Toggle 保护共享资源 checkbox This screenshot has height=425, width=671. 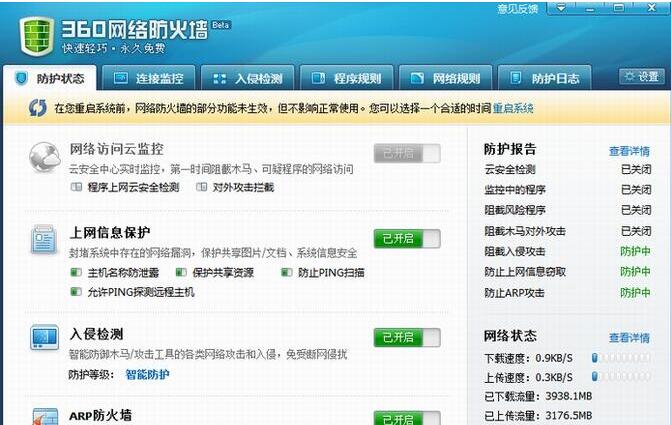[x=181, y=273]
